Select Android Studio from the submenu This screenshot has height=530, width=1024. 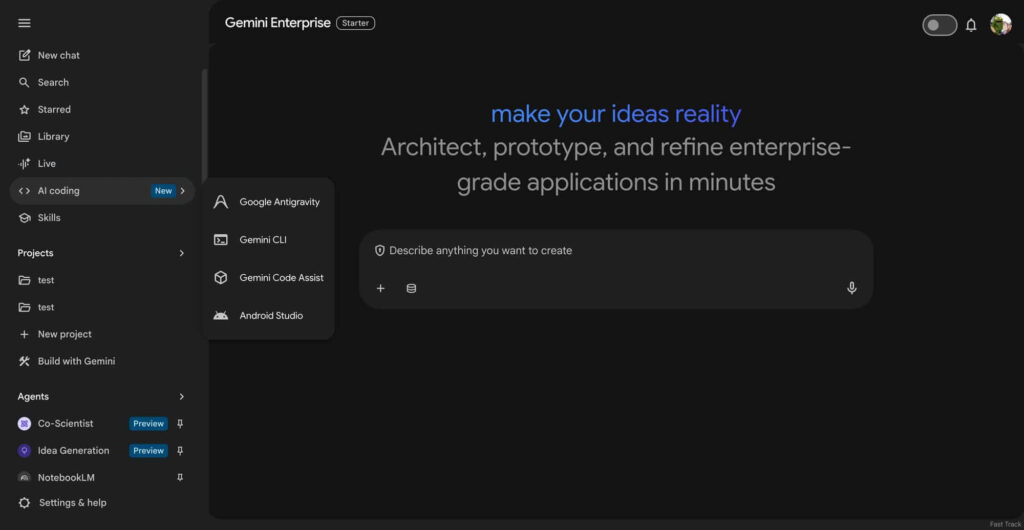[268, 315]
